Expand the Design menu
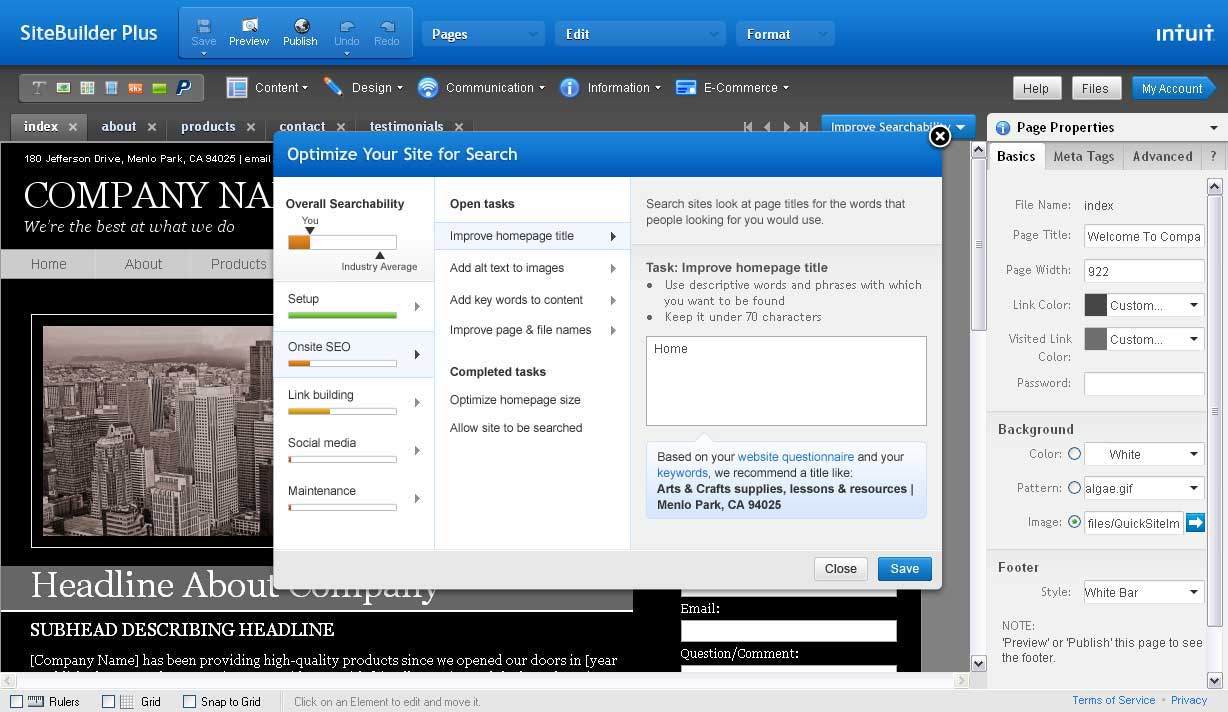The height and width of the screenshot is (712, 1228). click(x=363, y=88)
